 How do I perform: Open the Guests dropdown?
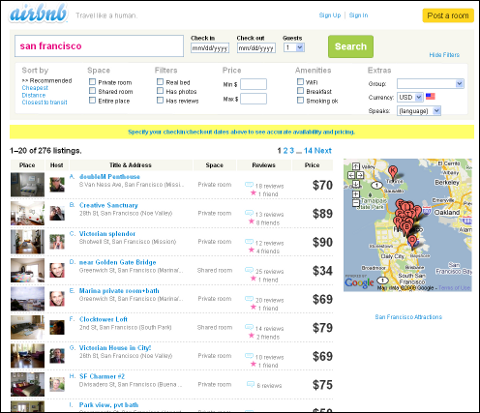294,47
